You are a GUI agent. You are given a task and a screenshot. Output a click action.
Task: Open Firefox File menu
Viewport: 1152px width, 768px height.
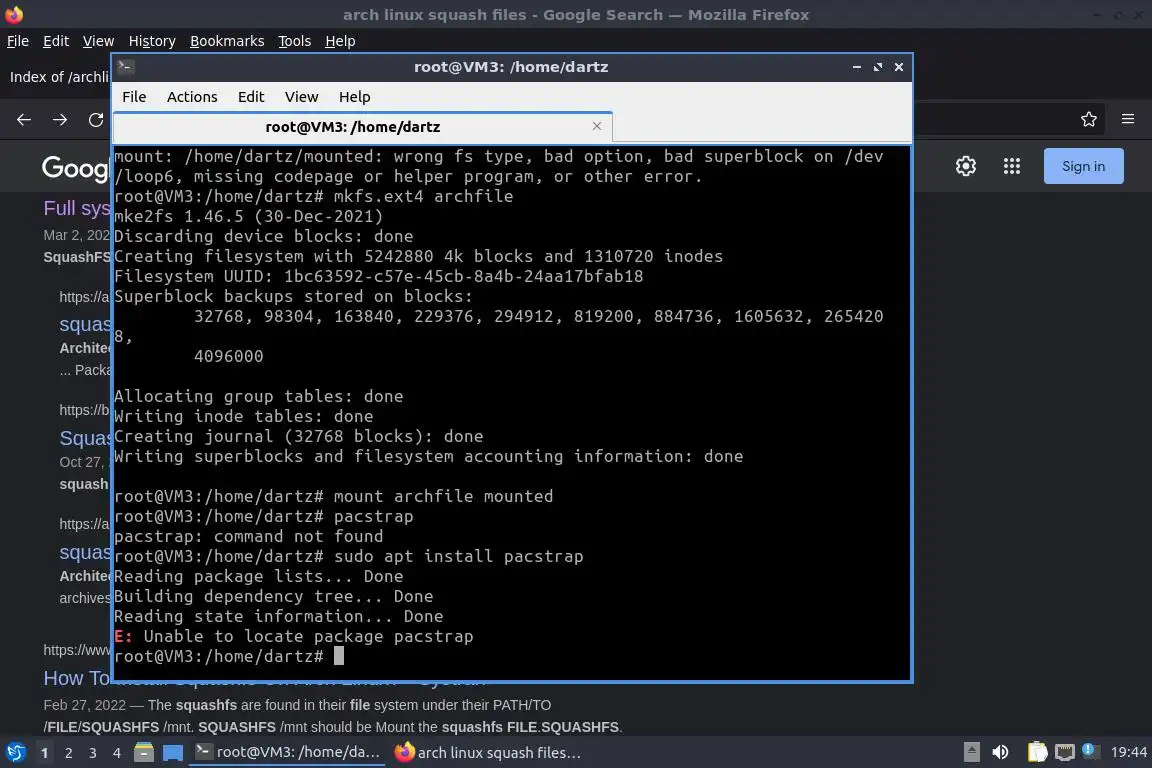click(18, 41)
